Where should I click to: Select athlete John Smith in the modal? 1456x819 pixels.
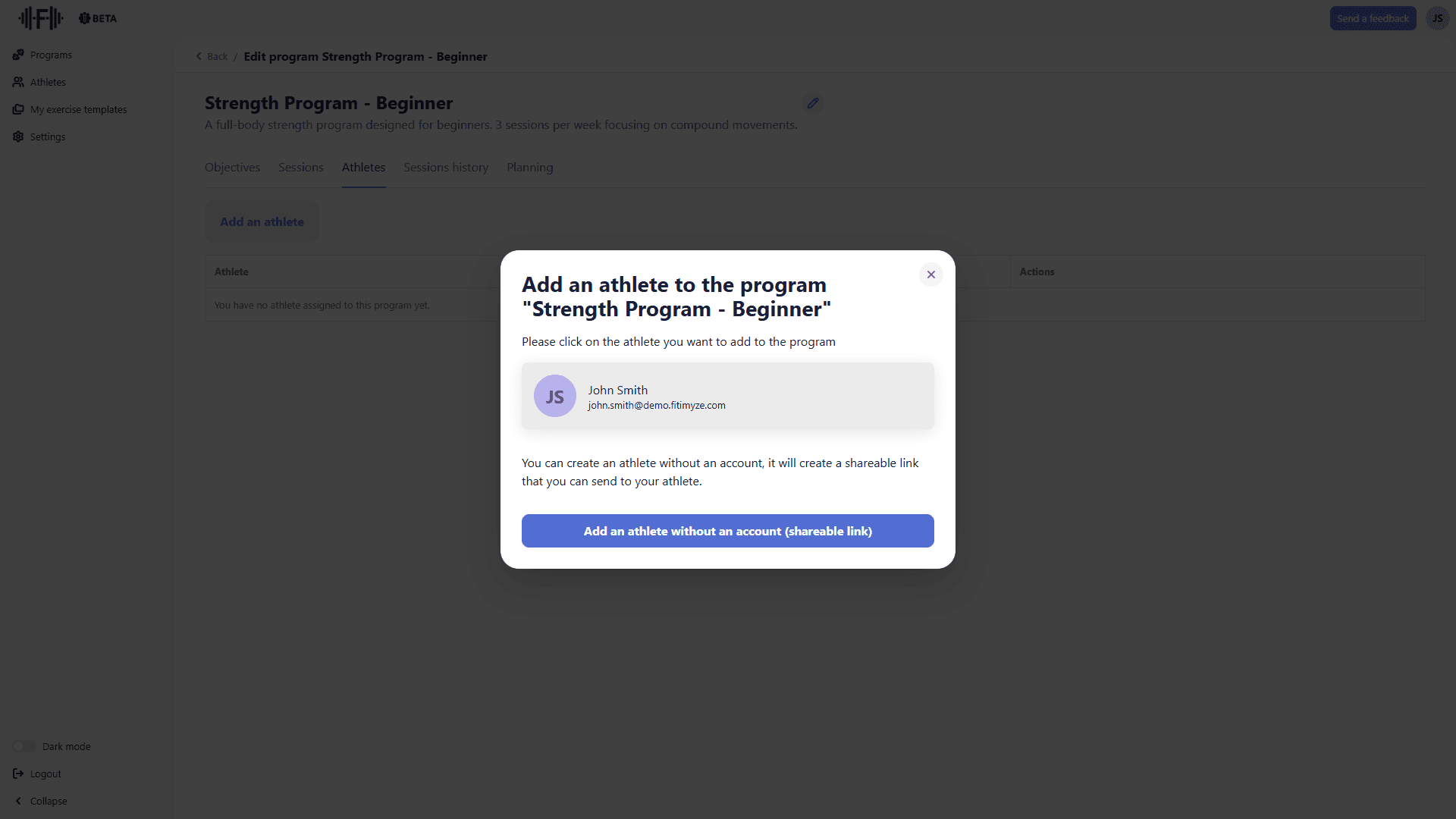727,395
